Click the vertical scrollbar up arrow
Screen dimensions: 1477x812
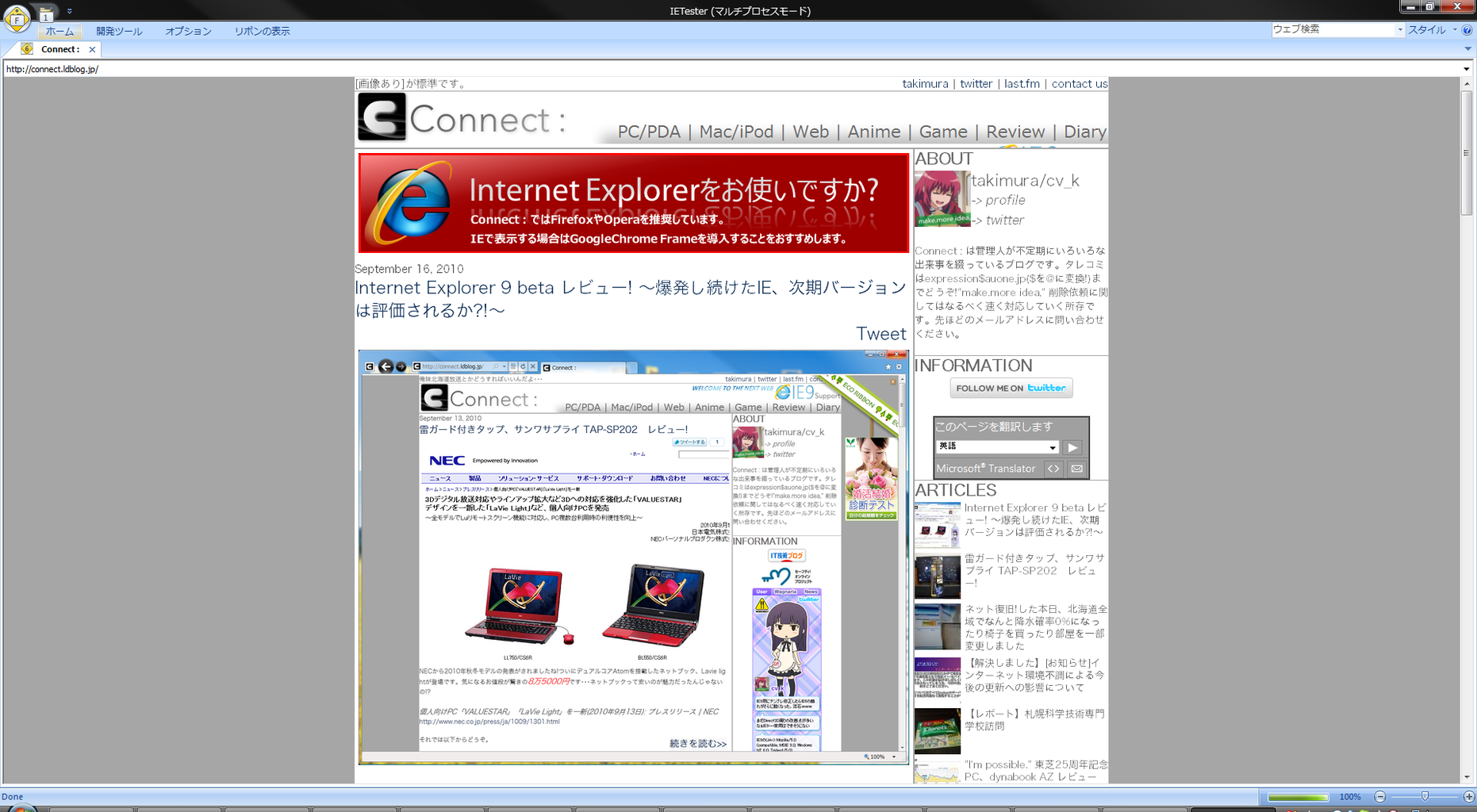pyautogui.click(x=1466, y=83)
